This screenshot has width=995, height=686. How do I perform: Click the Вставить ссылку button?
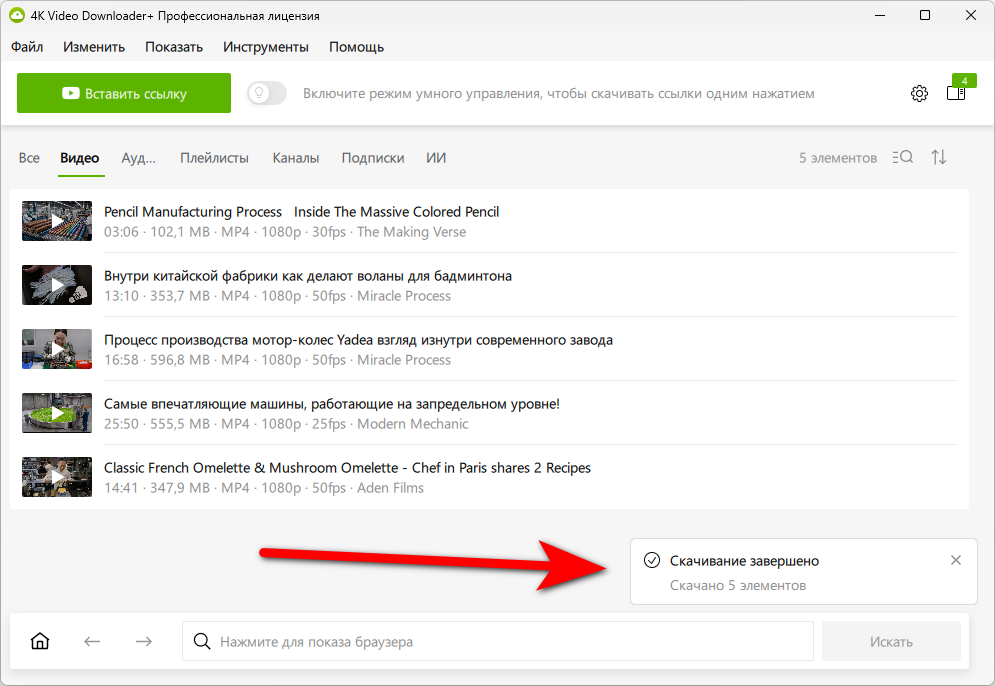pos(124,93)
